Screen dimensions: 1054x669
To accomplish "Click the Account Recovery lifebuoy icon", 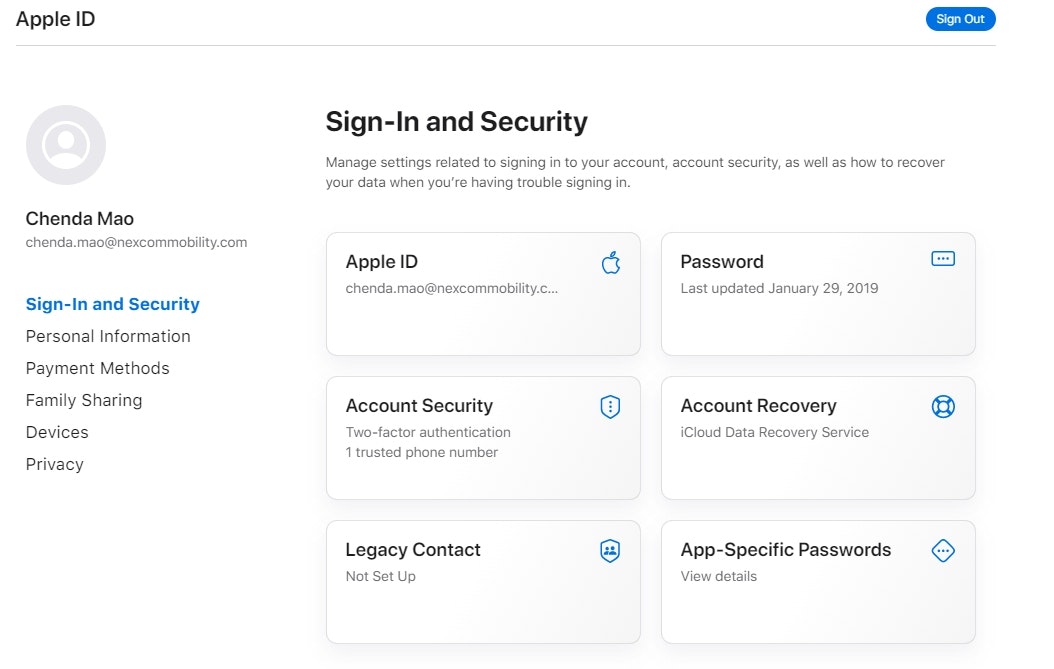I will click(942, 406).
